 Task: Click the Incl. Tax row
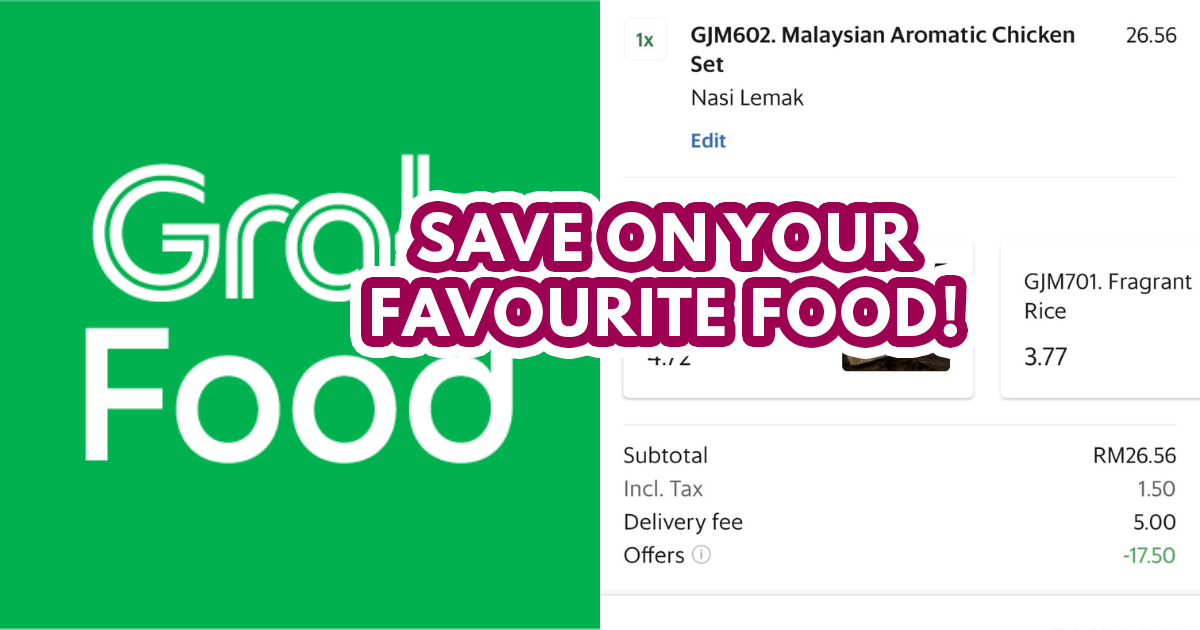coord(899,489)
